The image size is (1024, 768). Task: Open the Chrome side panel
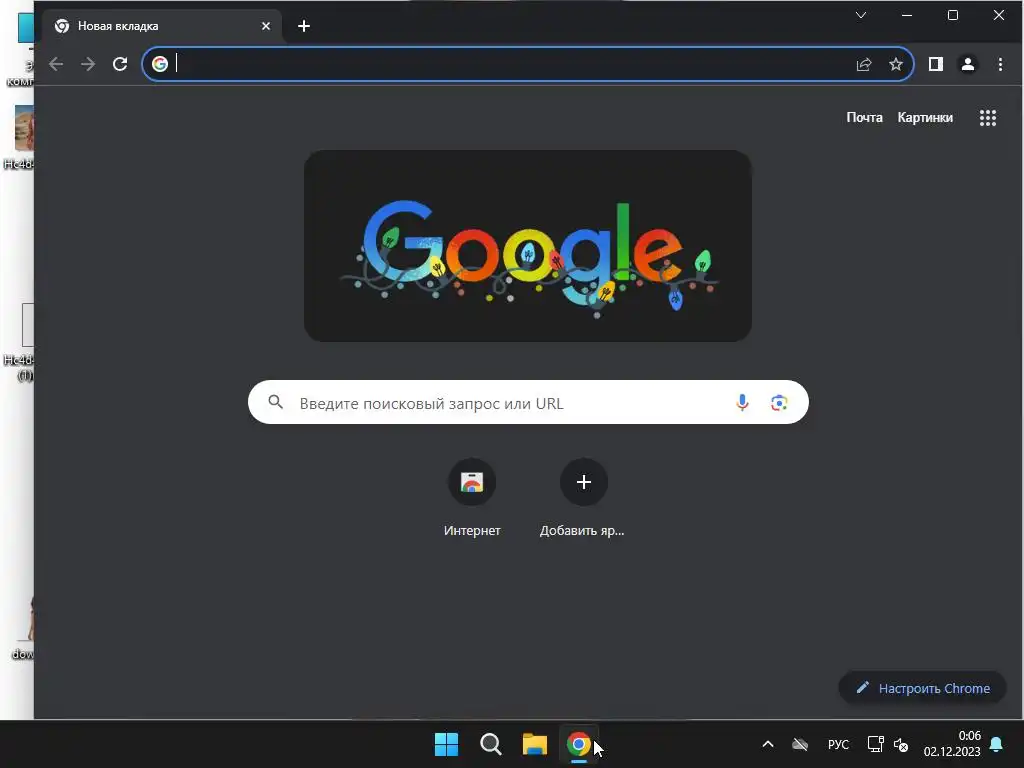point(936,64)
